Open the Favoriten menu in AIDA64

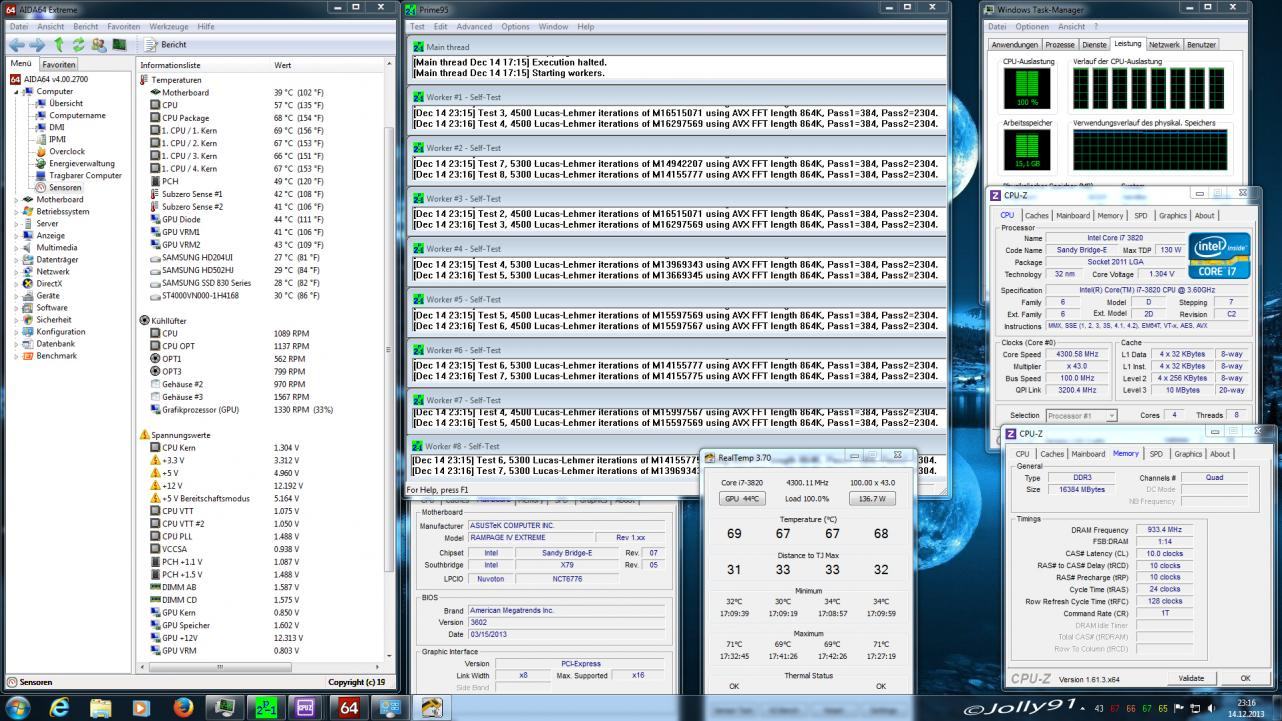[x=123, y=27]
